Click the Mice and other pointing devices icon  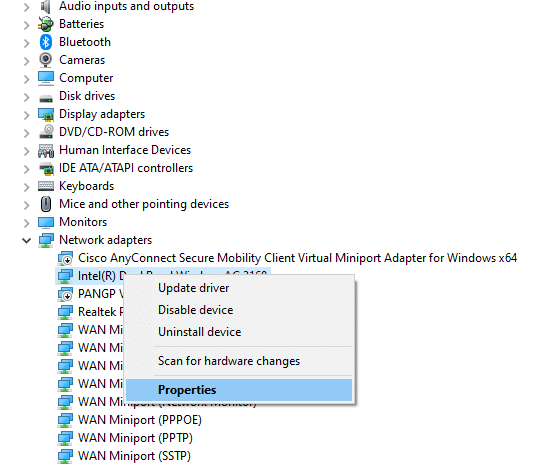(x=46, y=204)
